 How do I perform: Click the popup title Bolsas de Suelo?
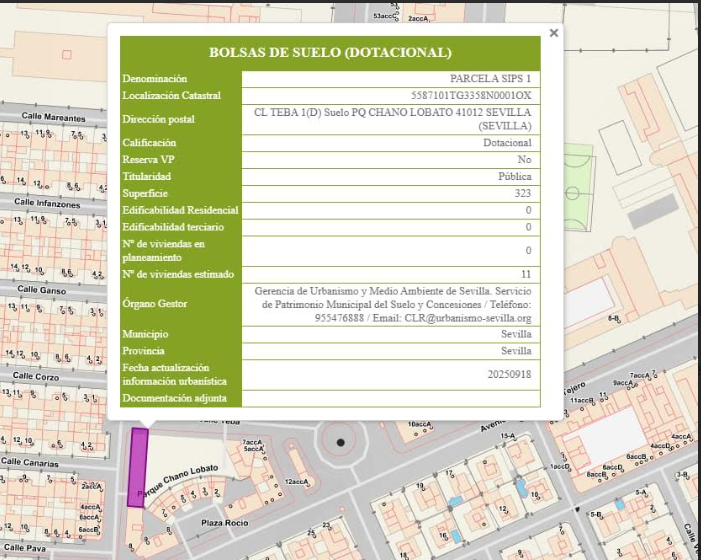click(330, 53)
